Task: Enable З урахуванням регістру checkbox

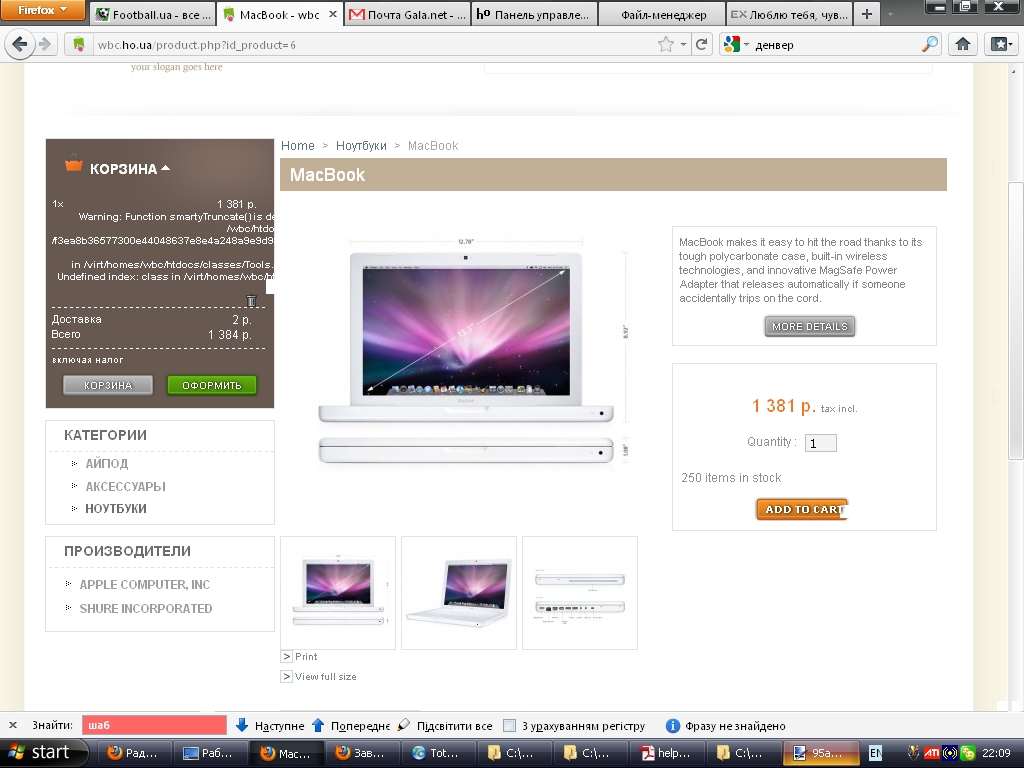Action: 510,726
